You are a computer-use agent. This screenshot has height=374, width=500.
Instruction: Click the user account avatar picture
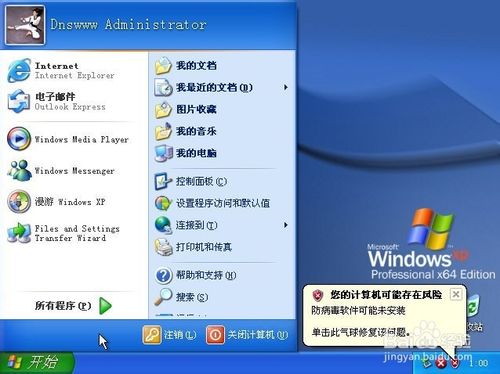click(x=25, y=25)
